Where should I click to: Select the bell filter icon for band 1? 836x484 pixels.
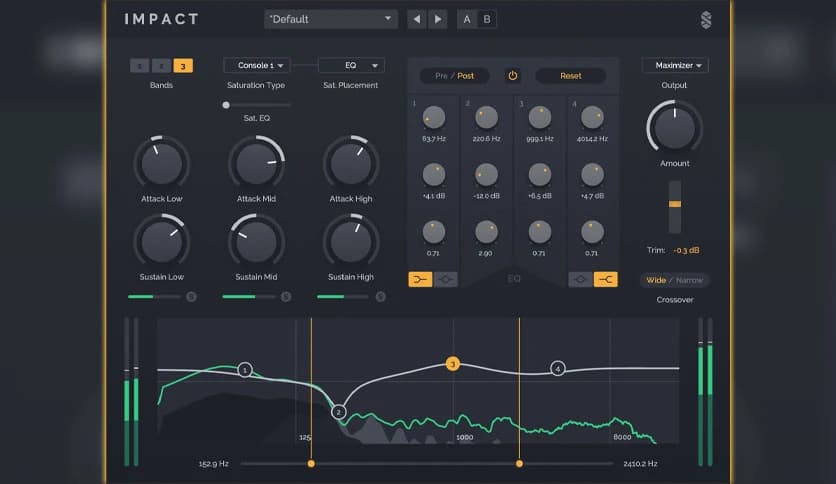coord(446,279)
